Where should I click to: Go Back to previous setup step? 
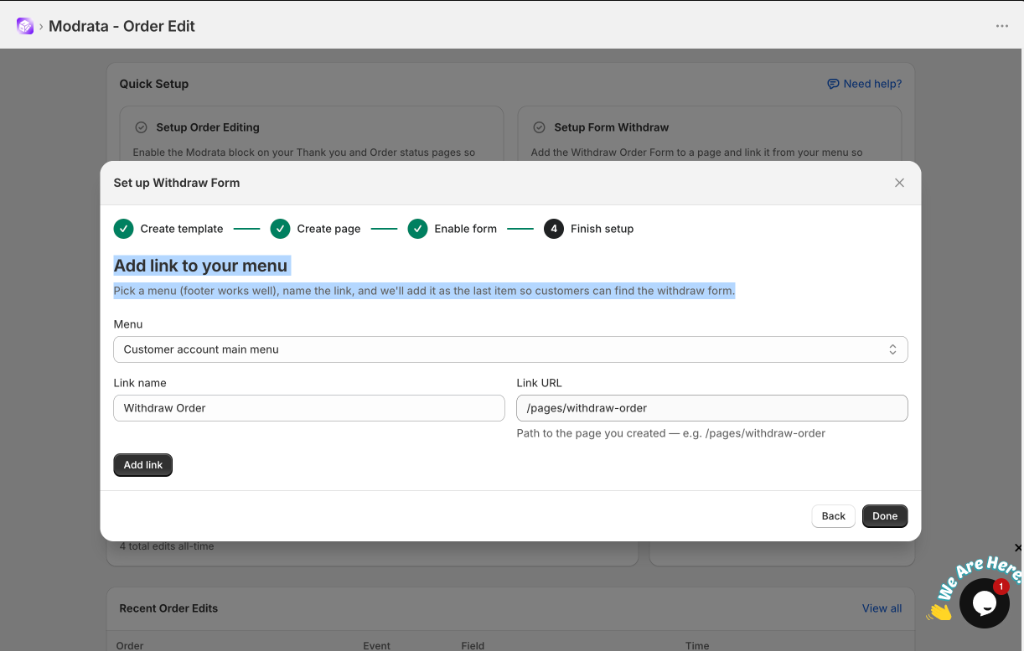[833, 516]
